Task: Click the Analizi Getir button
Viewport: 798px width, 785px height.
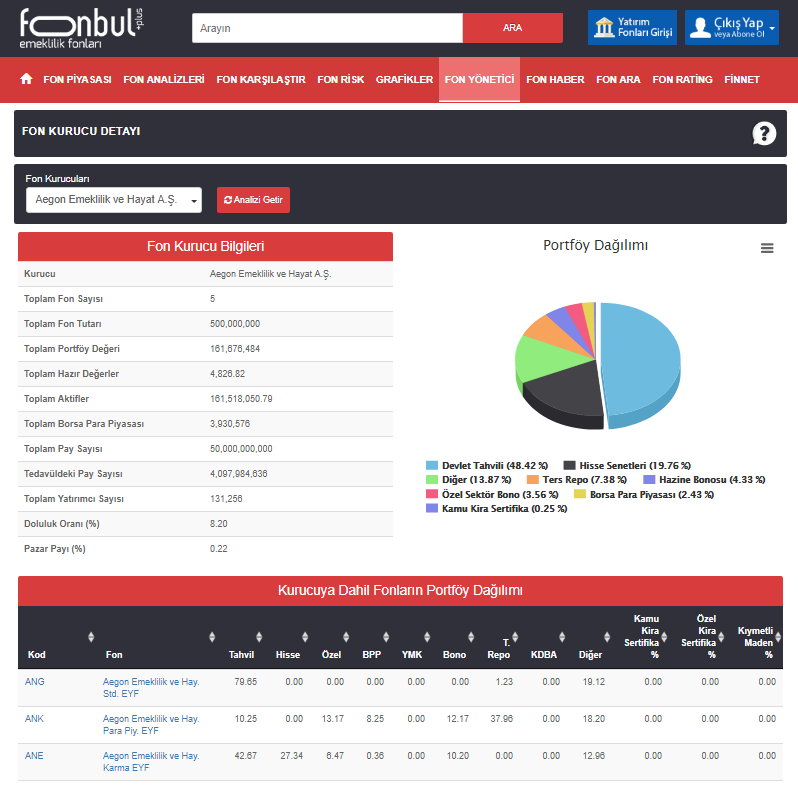Action: pos(253,200)
